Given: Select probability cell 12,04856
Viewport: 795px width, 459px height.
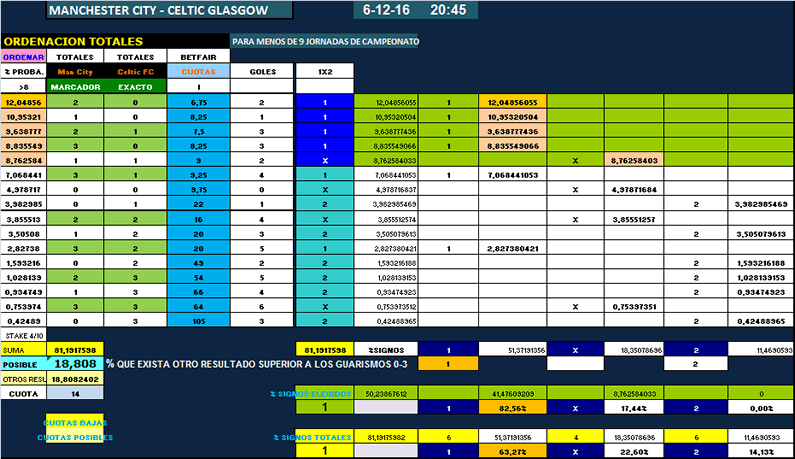Looking at the screenshot, I should pyautogui.click(x=23, y=102).
